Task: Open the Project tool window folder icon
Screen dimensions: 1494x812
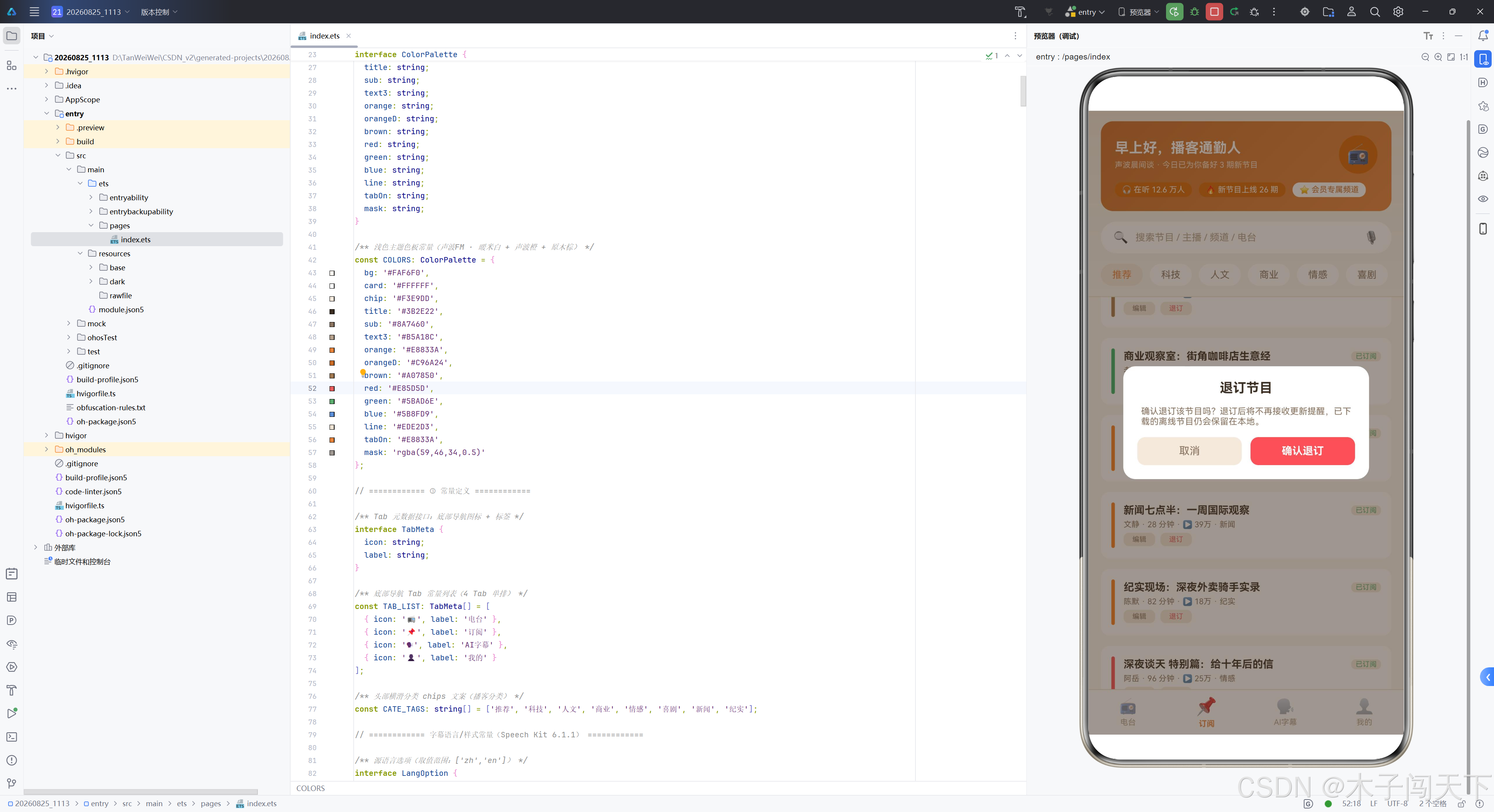Action: click(x=12, y=36)
